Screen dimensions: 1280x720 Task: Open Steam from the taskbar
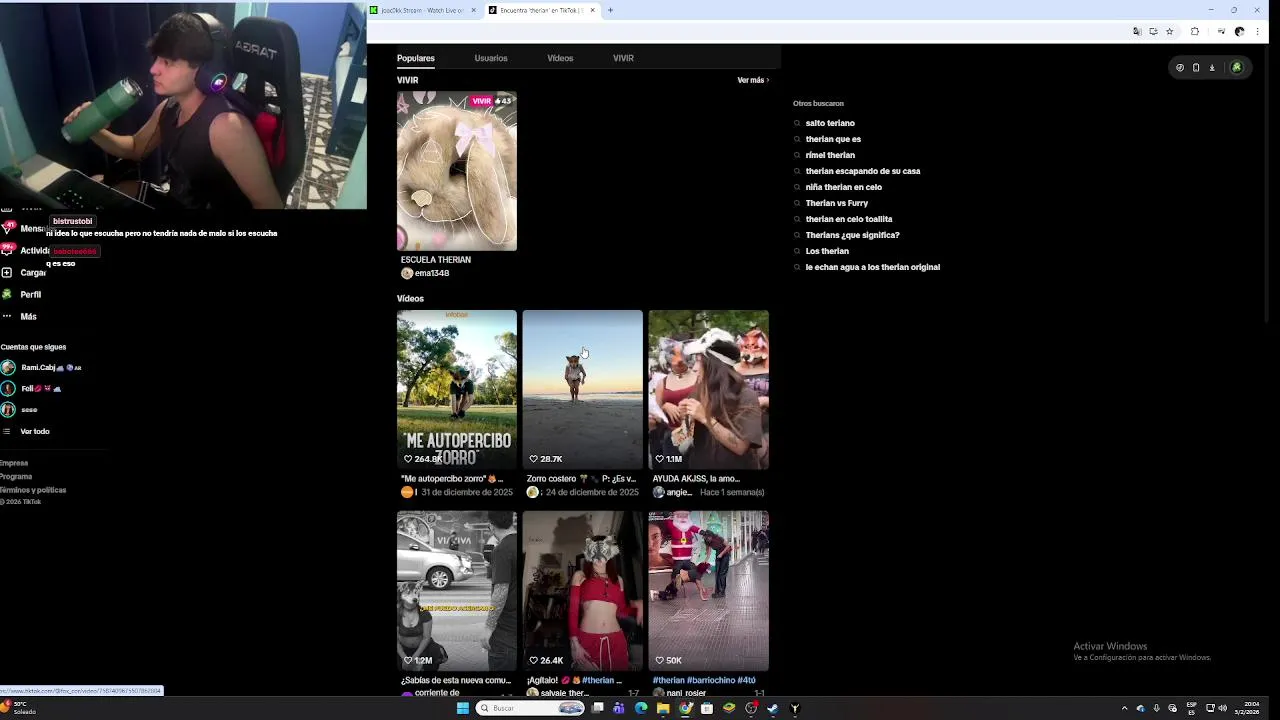(773, 708)
